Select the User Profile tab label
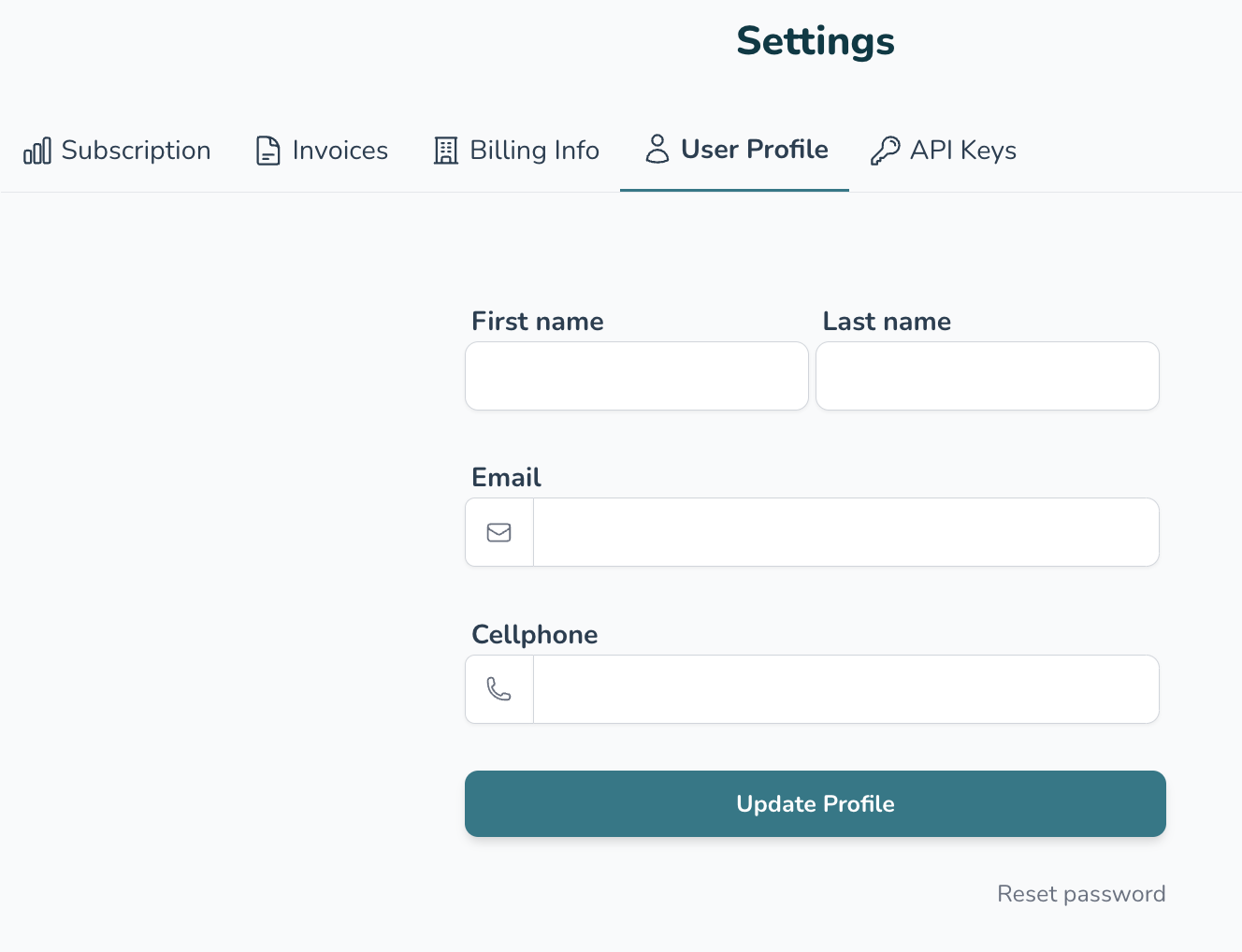Viewport: 1242px width, 952px height. 755,150
